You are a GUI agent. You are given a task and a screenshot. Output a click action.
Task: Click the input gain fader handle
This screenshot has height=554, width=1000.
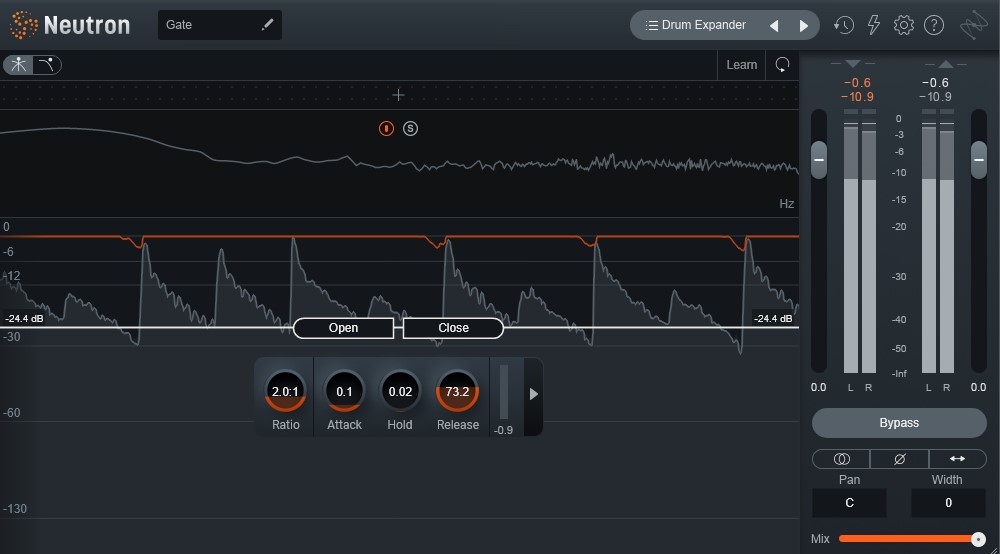click(x=818, y=159)
